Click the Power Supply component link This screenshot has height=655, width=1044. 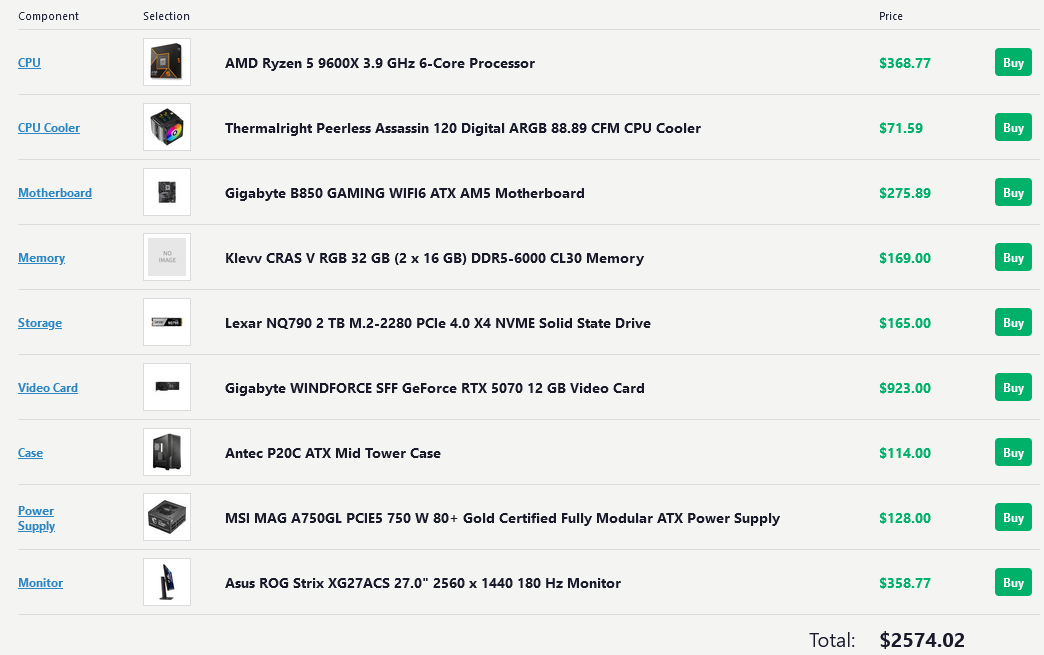pyautogui.click(x=36, y=518)
